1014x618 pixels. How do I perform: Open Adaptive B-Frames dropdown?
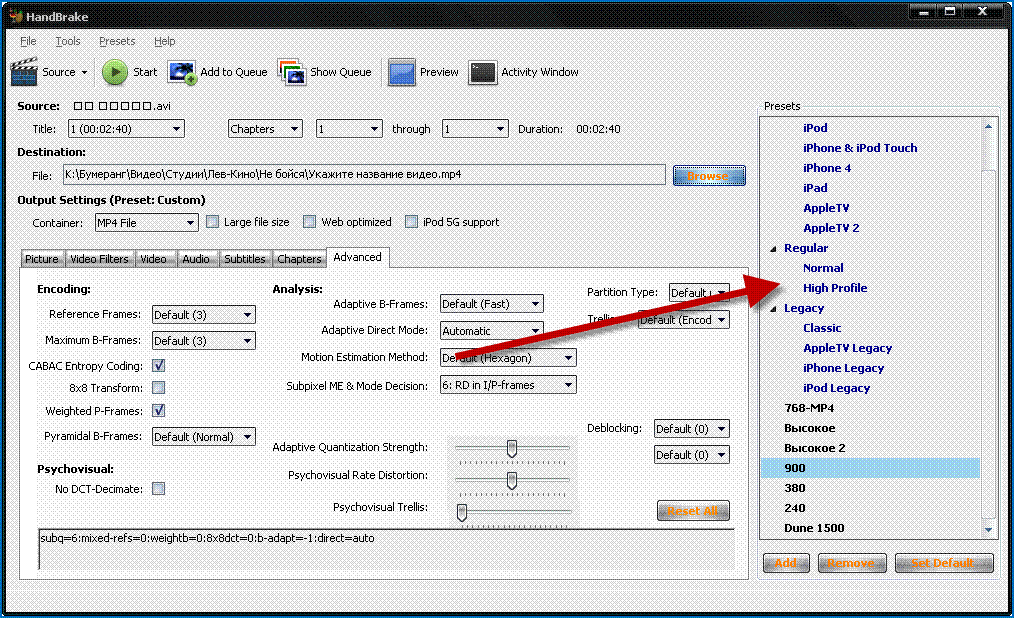[x=491, y=304]
